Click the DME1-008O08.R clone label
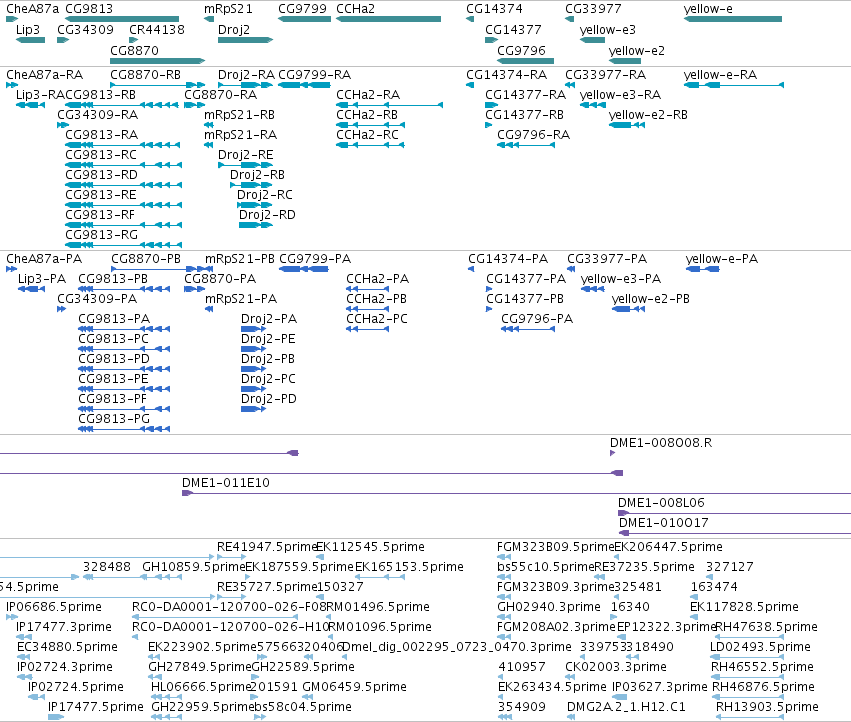The image size is (851, 722). 661,442
